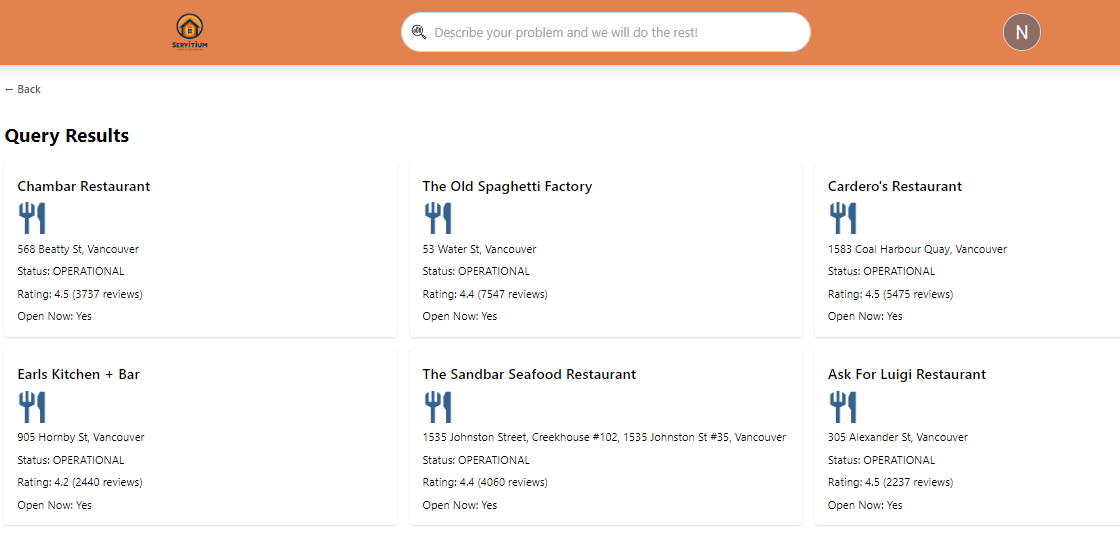Click Earls Kitchen's Open Now: Yes
Screen dimensions: 1120x552
(54, 505)
